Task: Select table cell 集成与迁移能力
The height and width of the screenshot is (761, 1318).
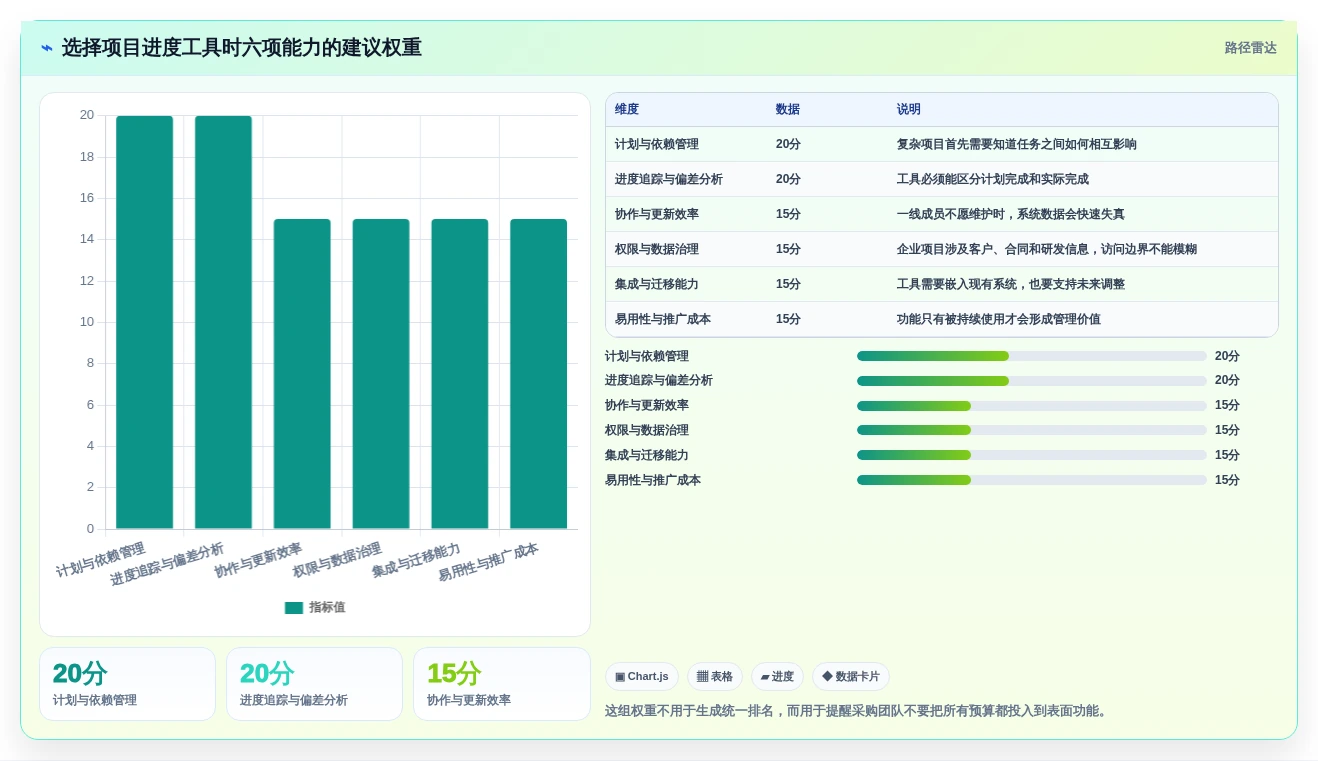Action: pyautogui.click(x=657, y=284)
